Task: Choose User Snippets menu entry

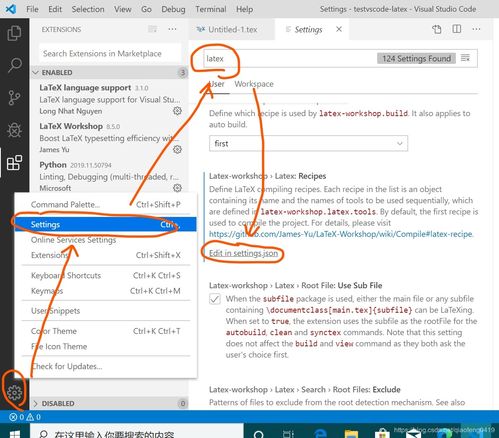Action: [x=106, y=311]
